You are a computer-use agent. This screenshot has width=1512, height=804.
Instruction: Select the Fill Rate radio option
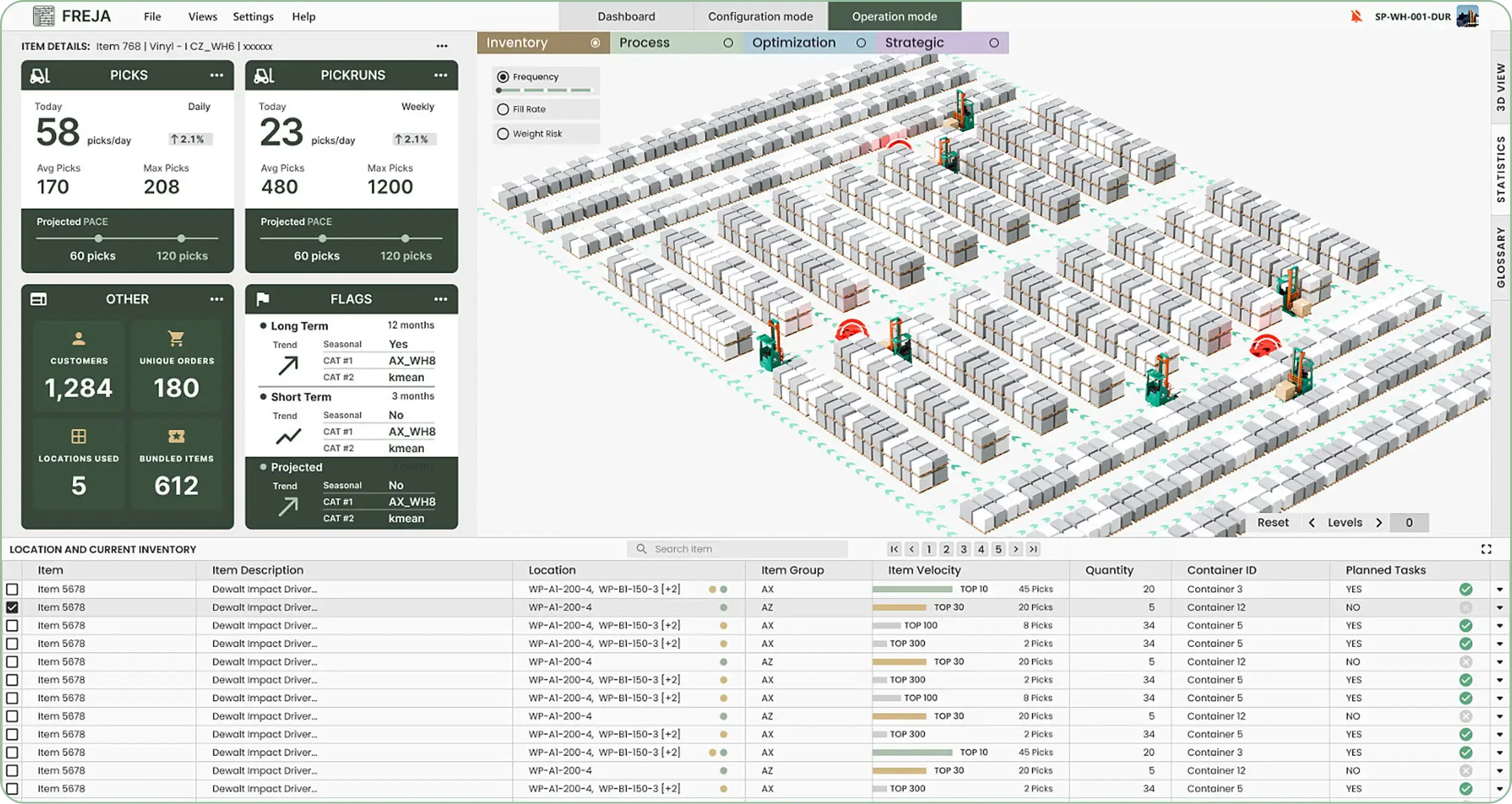(x=503, y=109)
